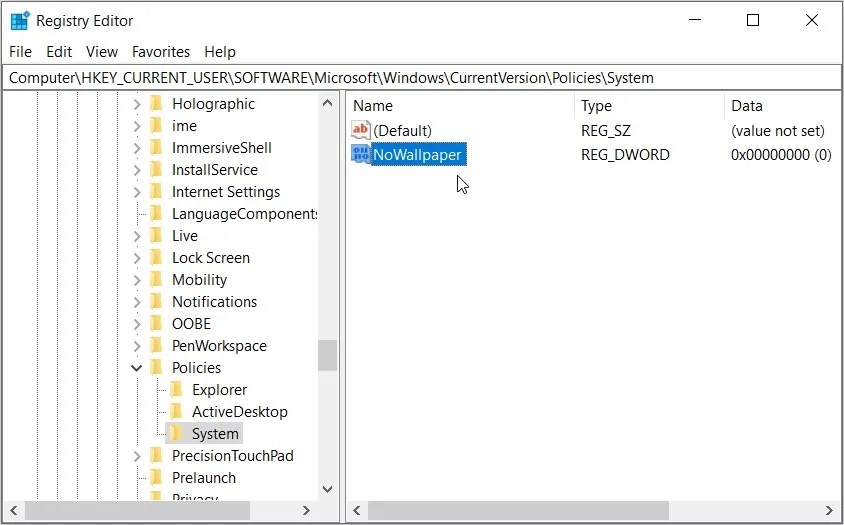Click the LanguageComponents folder icon
Viewport: 844px width, 525px height.
tap(156, 214)
